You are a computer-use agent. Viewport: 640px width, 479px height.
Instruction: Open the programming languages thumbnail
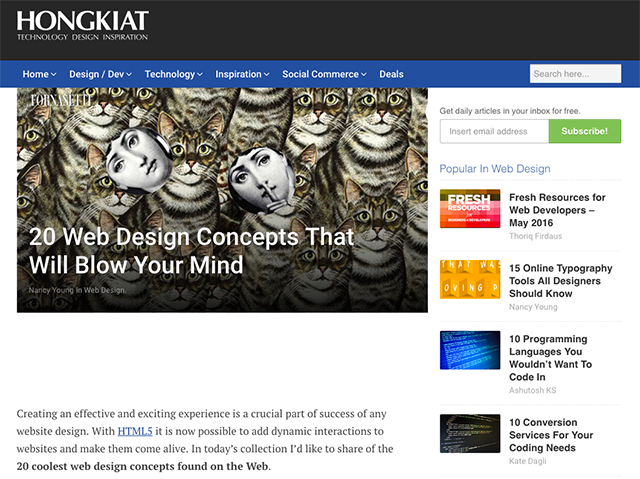click(x=470, y=350)
